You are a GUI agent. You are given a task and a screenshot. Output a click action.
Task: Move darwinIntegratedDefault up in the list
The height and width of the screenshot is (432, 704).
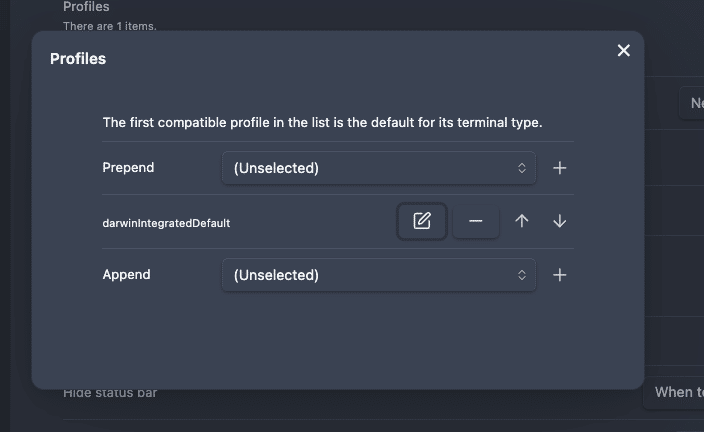[522, 221]
